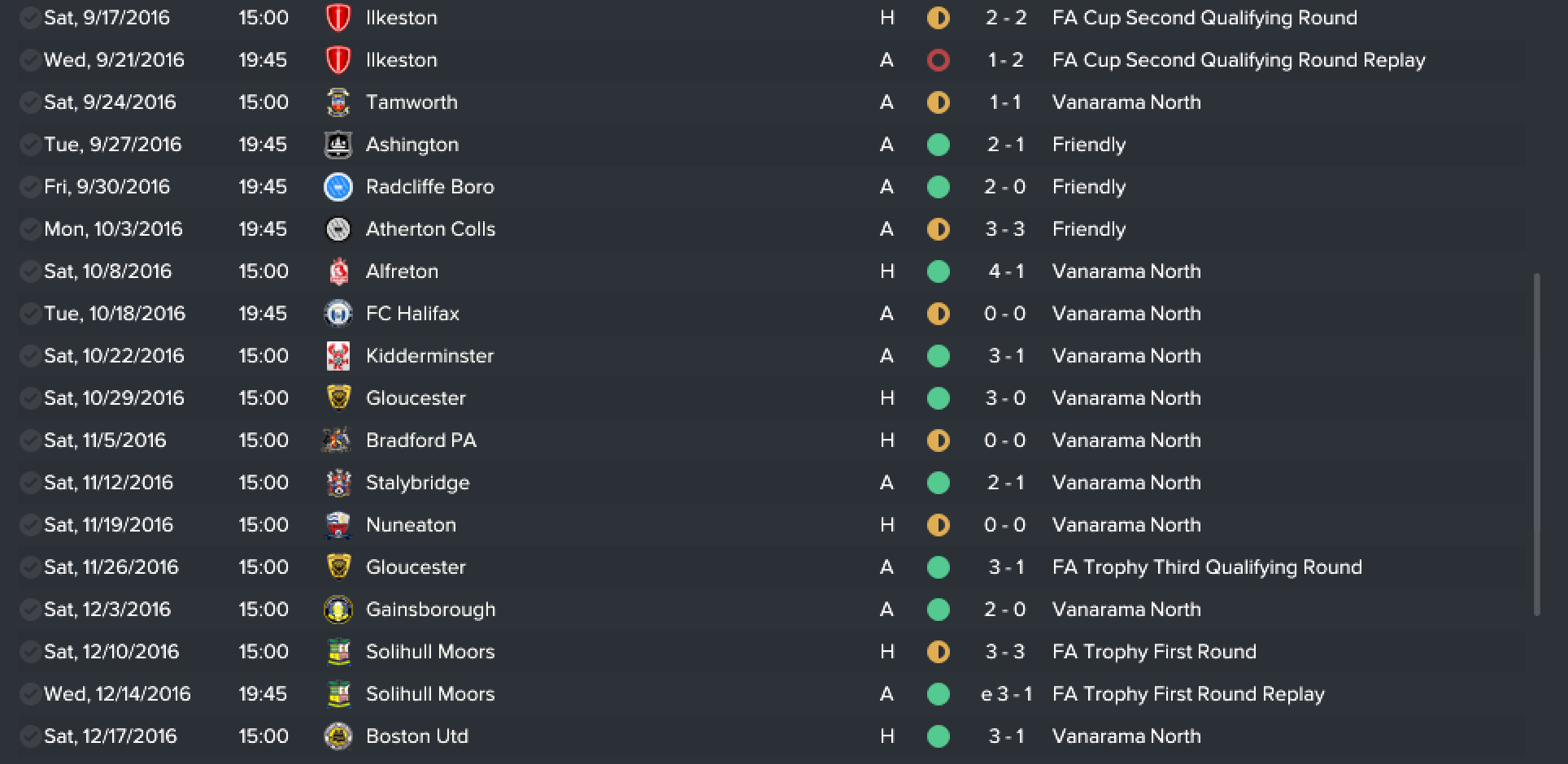Select the Alfreton club crest
The width and height of the screenshot is (1568, 764).
[338, 271]
